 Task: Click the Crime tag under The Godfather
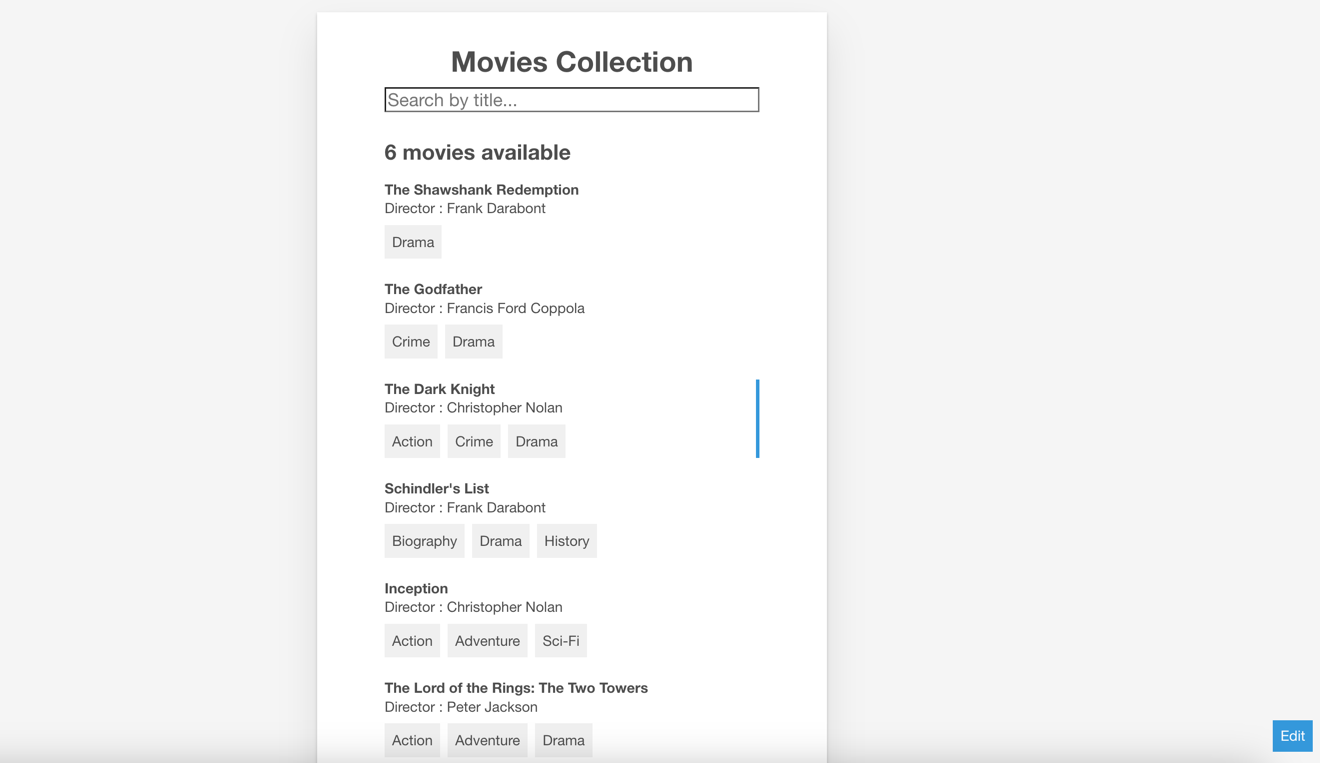[x=411, y=342]
